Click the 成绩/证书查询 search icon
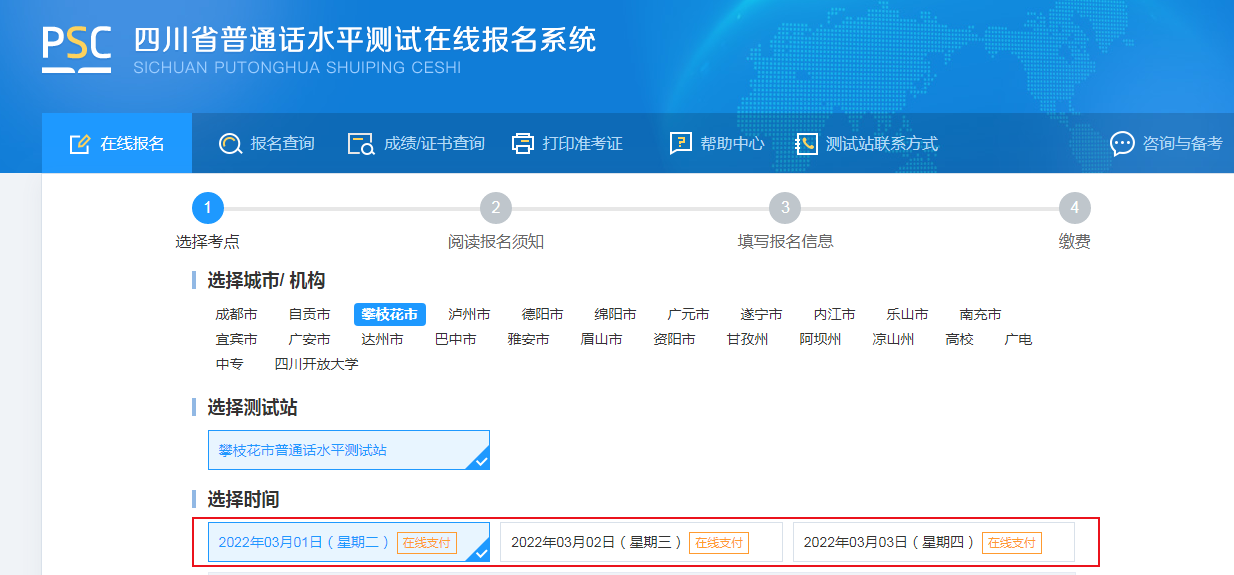1234x575 pixels. (x=360, y=144)
